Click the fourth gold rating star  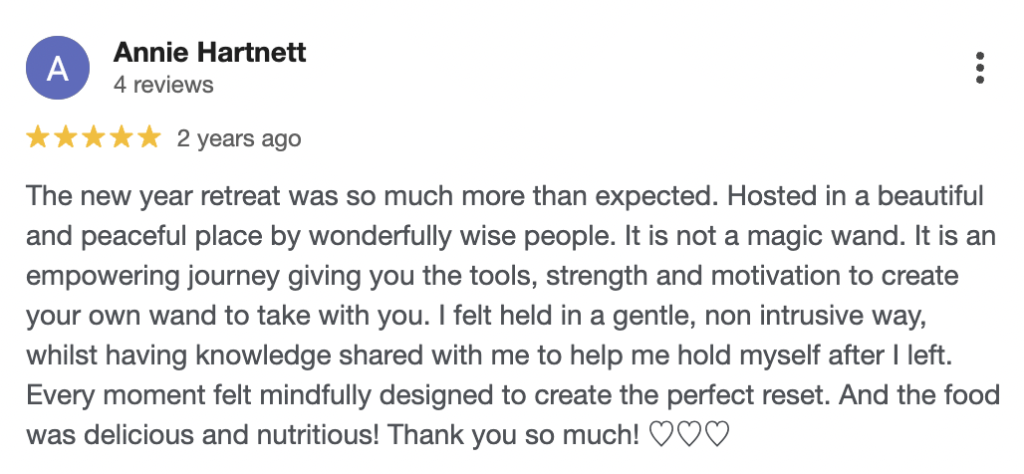(121, 138)
